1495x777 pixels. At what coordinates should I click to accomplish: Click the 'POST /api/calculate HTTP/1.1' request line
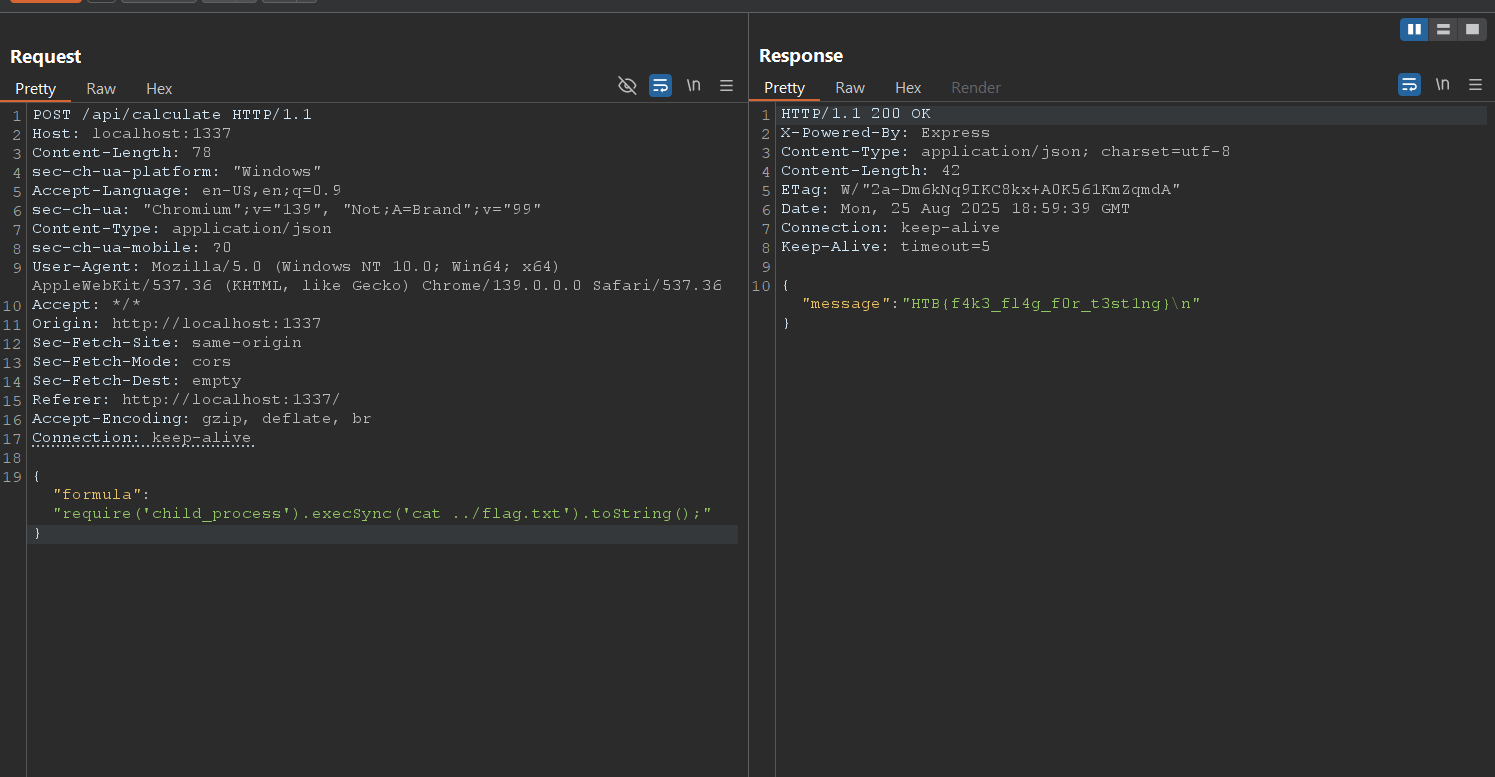[x=172, y=115]
